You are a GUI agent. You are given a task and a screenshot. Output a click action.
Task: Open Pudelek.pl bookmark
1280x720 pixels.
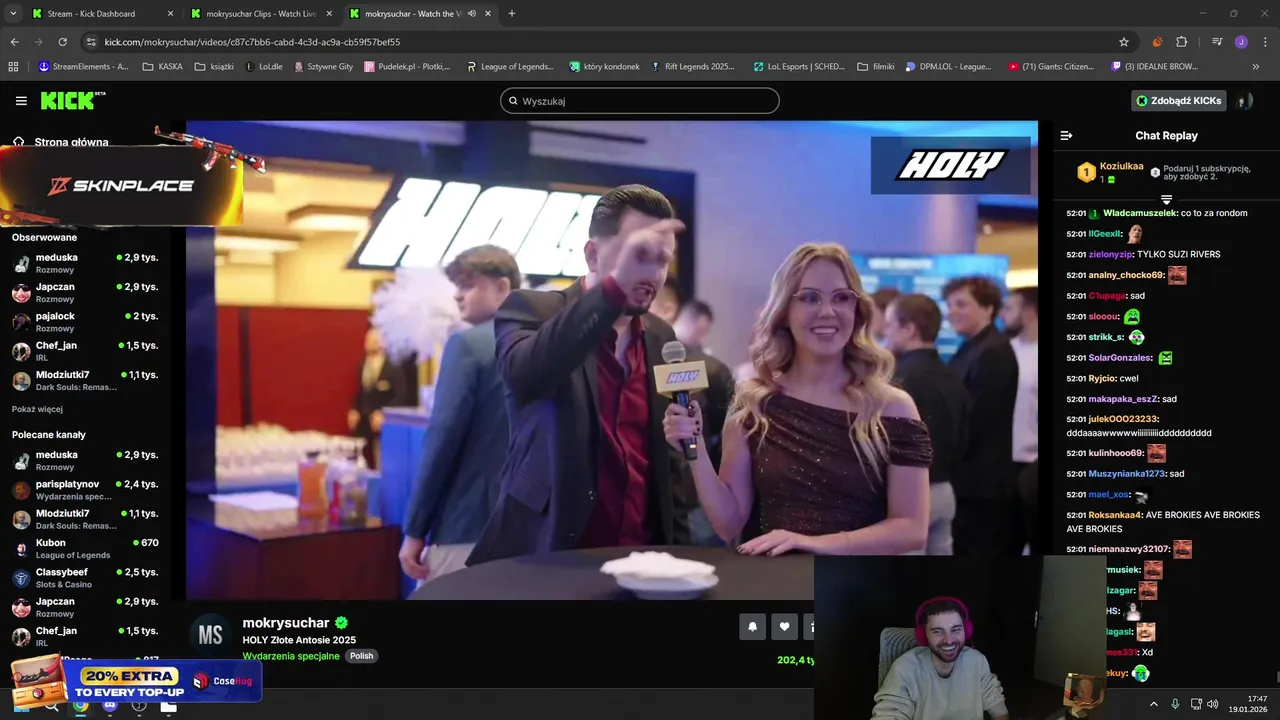[x=407, y=67]
